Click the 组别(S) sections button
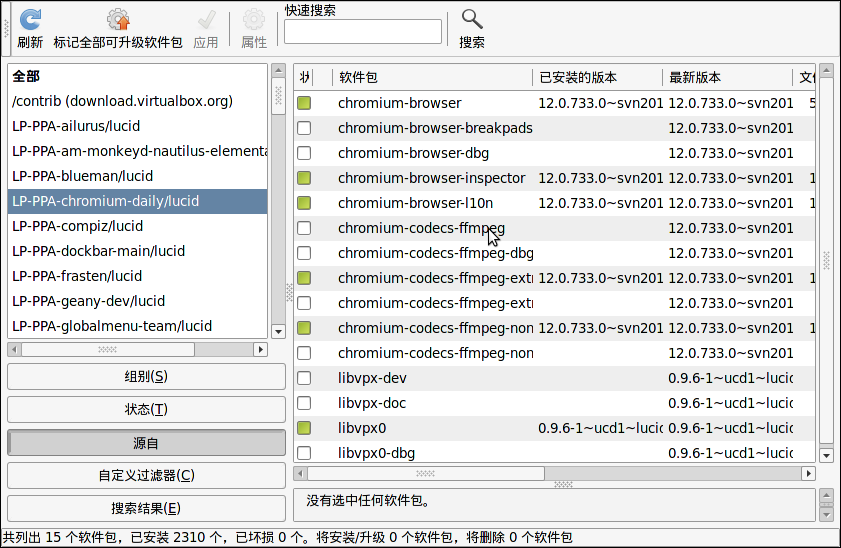This screenshot has width=841, height=548. point(146,376)
